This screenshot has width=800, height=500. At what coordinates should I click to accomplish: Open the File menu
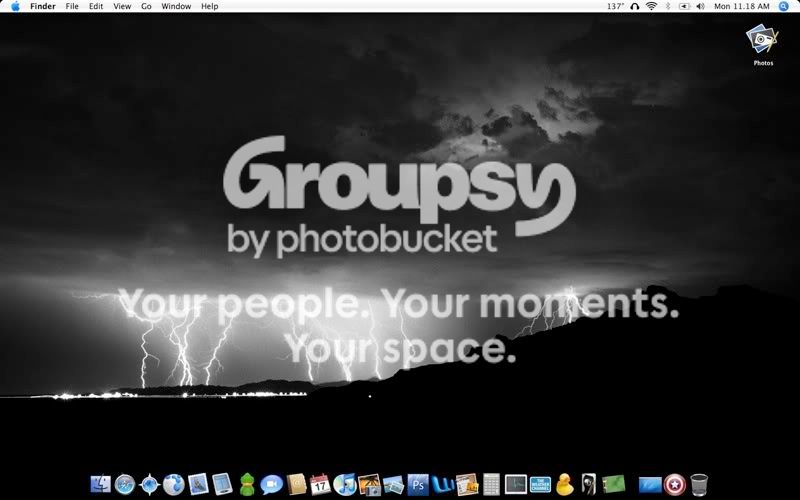pos(72,6)
